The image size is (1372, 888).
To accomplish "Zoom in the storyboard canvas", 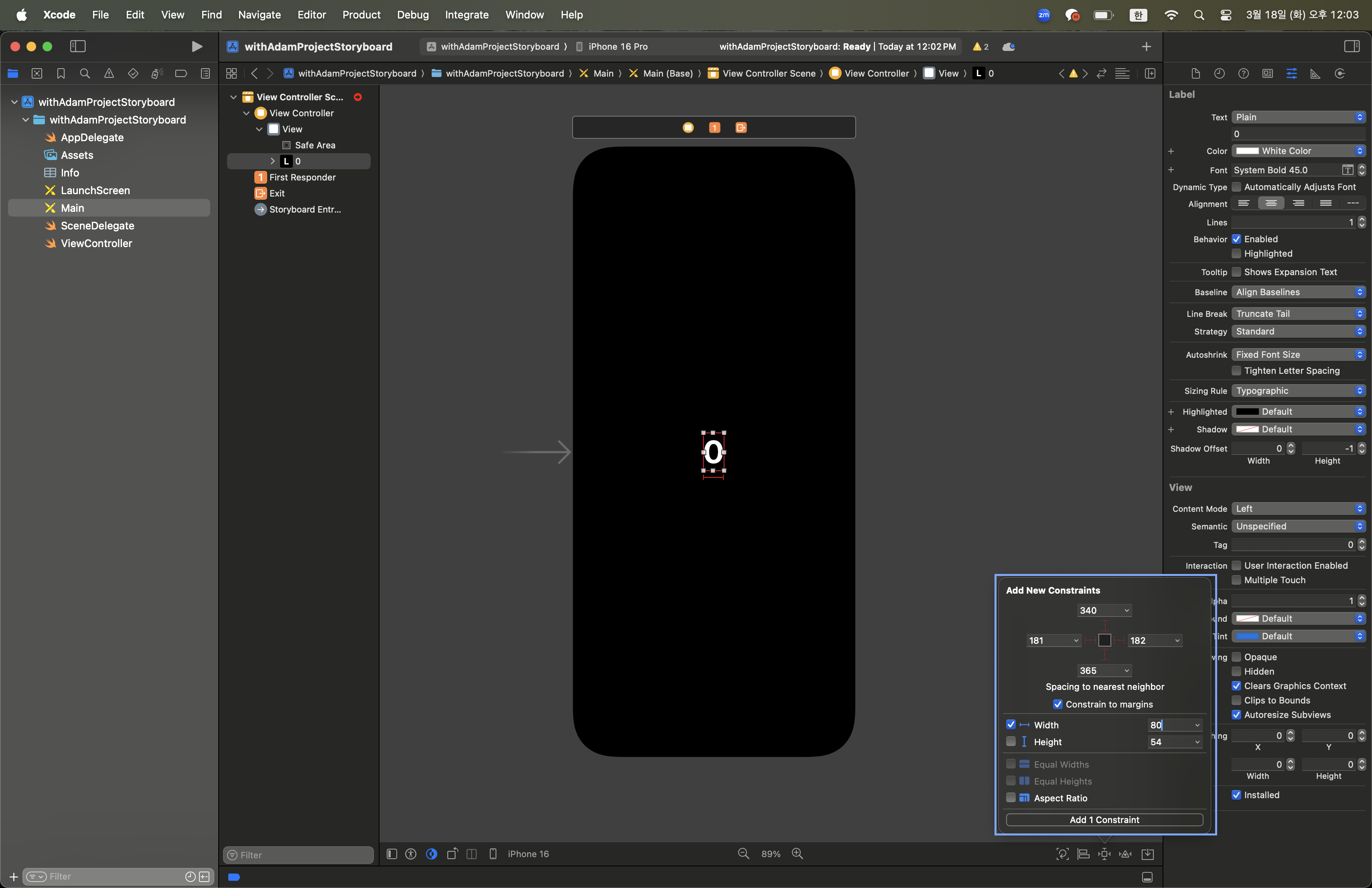I will [797, 854].
